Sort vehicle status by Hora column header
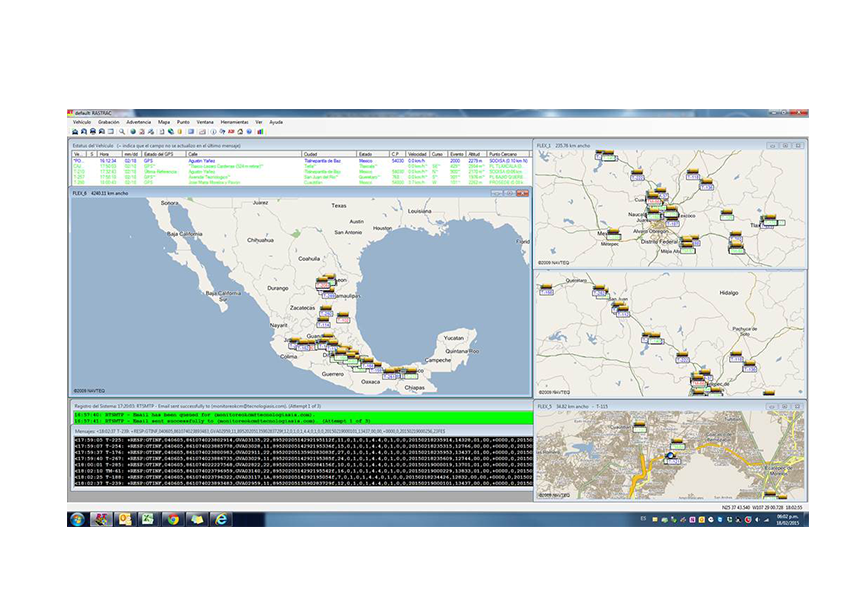This screenshot has height=600, width=843. [x=110, y=154]
